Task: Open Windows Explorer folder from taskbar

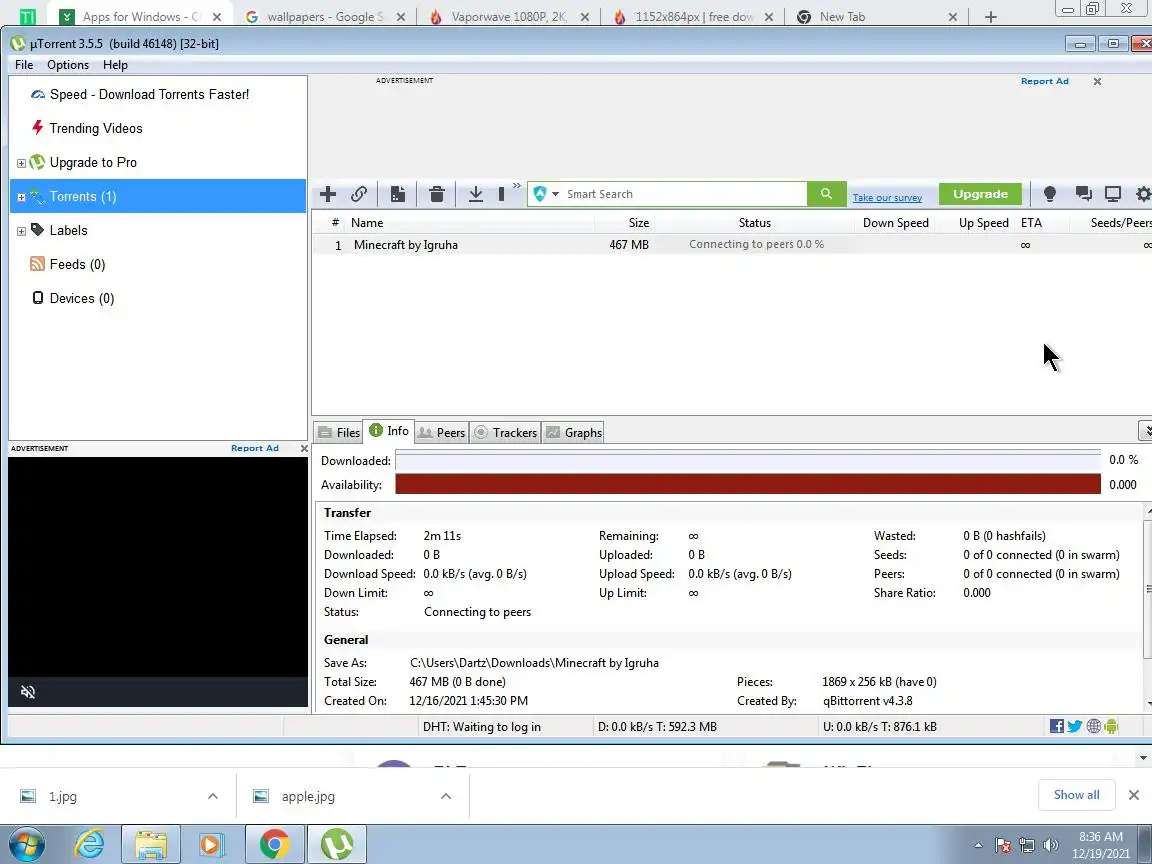Action: 150,844
